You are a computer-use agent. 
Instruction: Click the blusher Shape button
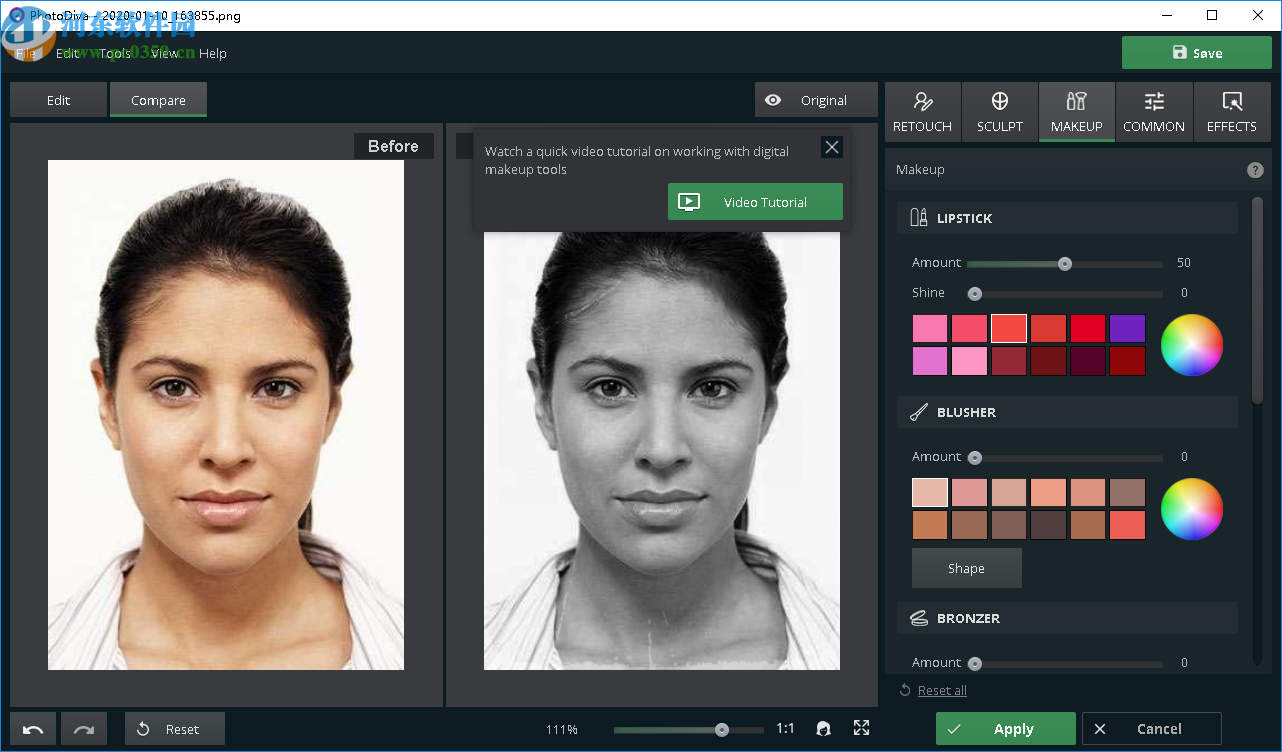pyautogui.click(x=966, y=568)
